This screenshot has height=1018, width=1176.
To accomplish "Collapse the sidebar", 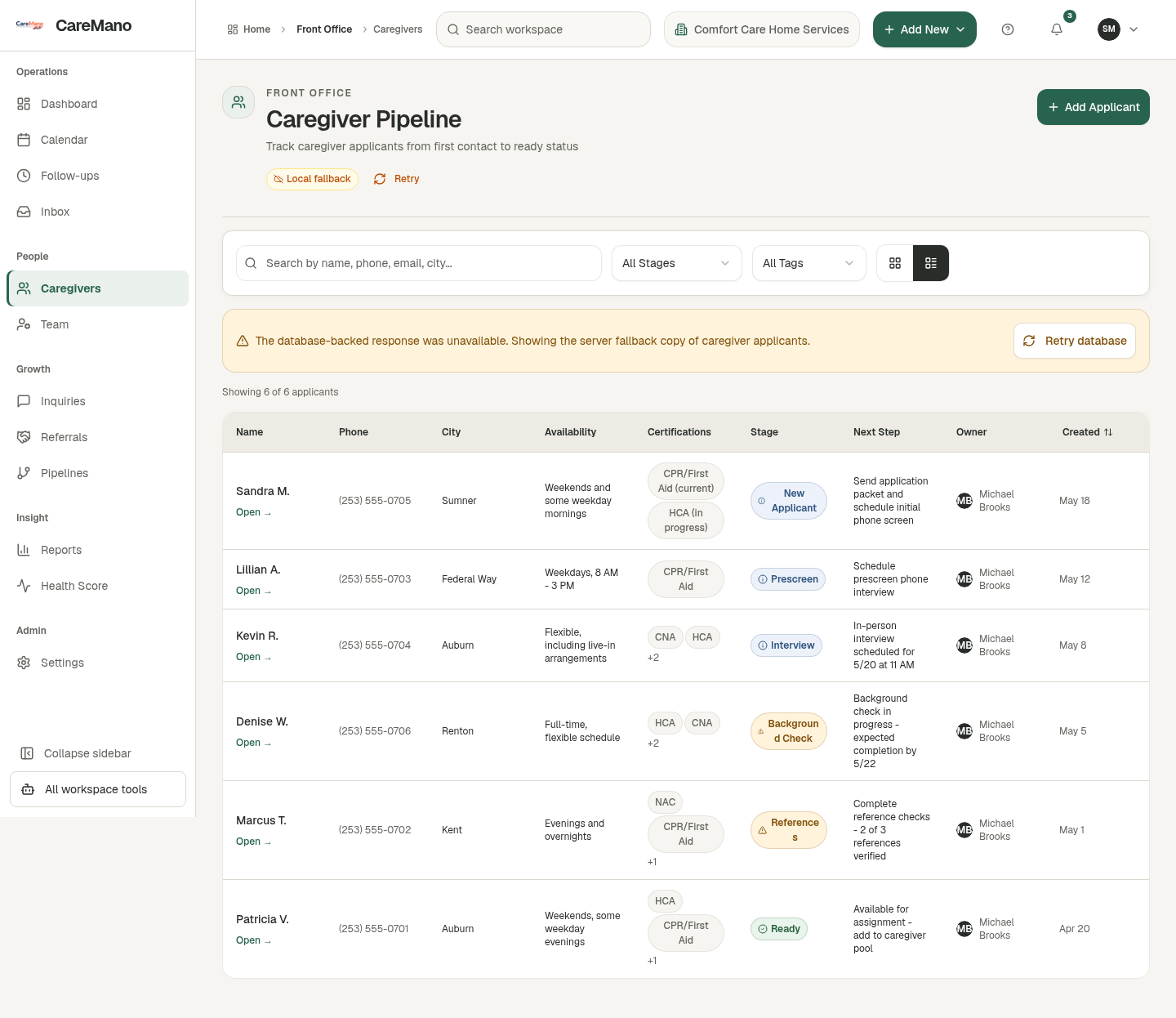I will tap(98, 753).
